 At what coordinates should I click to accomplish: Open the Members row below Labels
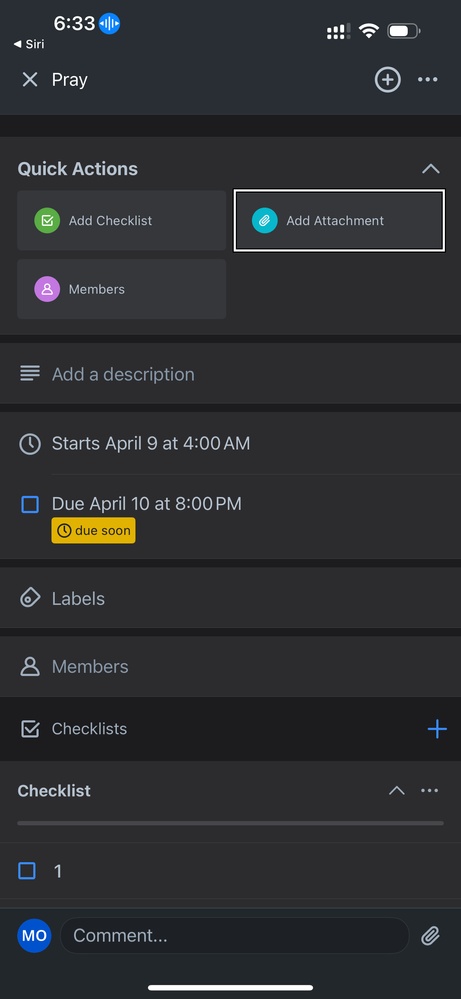coord(230,666)
